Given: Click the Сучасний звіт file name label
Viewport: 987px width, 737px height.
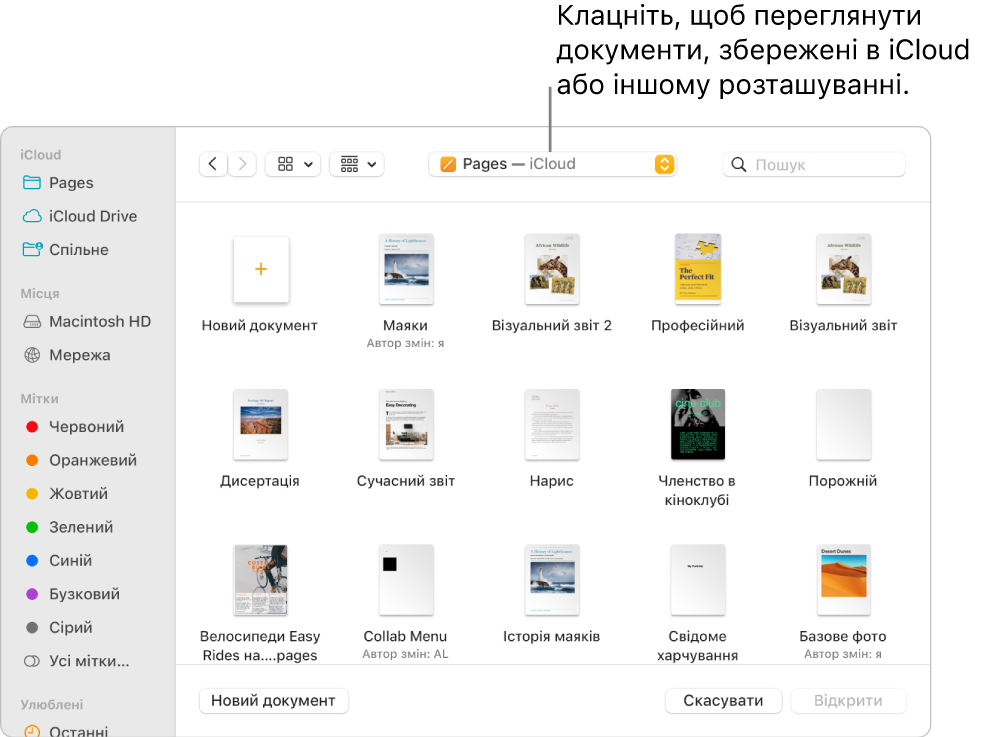Looking at the screenshot, I should tap(406, 481).
